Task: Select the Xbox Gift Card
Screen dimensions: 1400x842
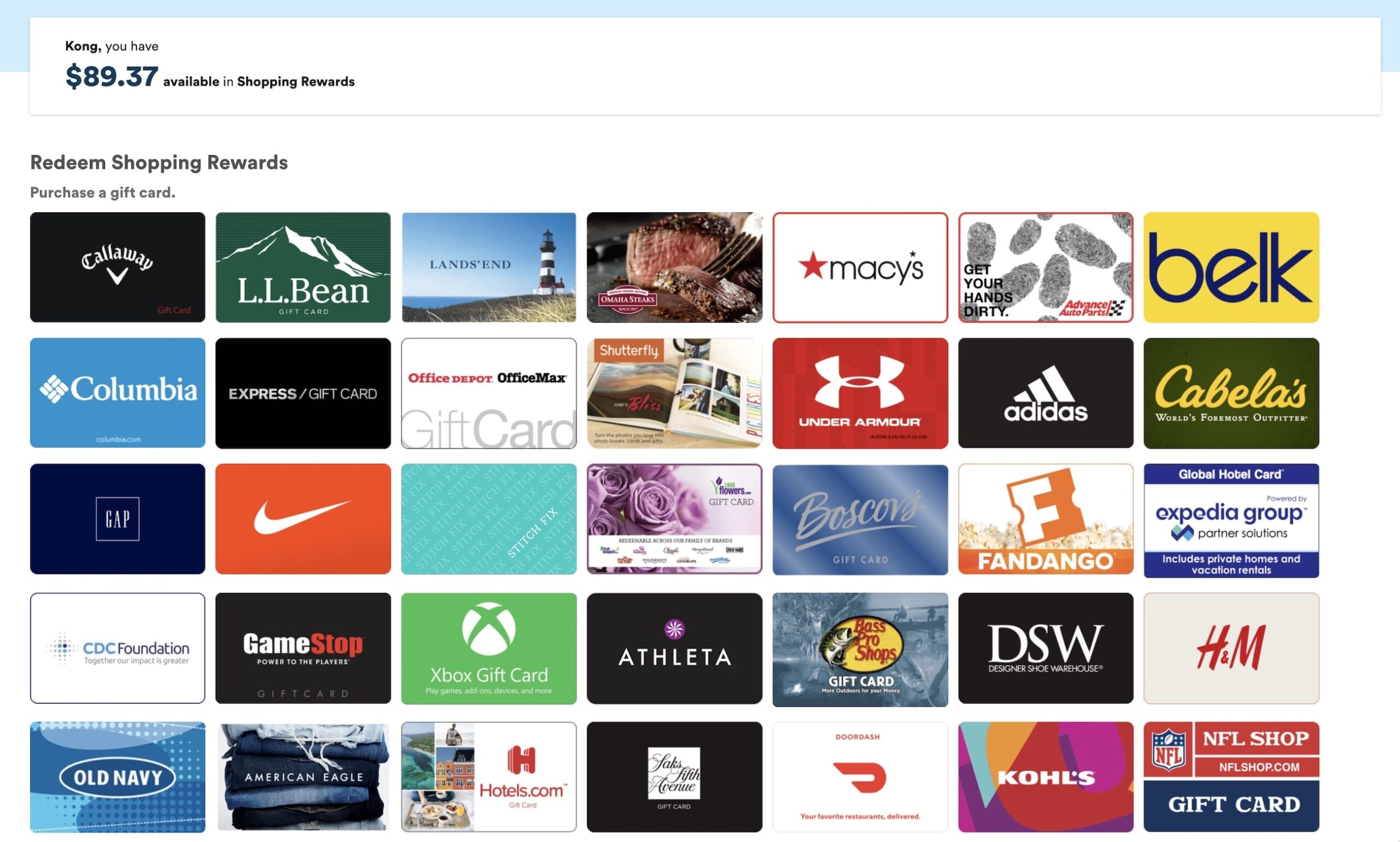Action: pos(488,648)
